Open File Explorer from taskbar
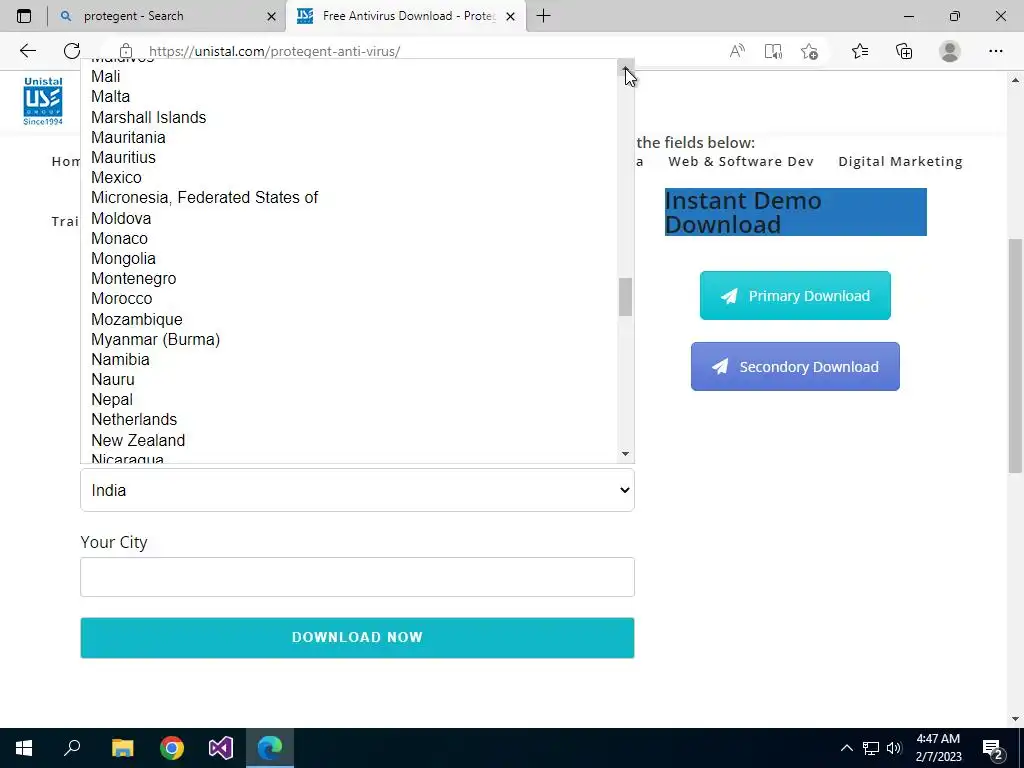This screenshot has width=1024, height=768. click(122, 748)
